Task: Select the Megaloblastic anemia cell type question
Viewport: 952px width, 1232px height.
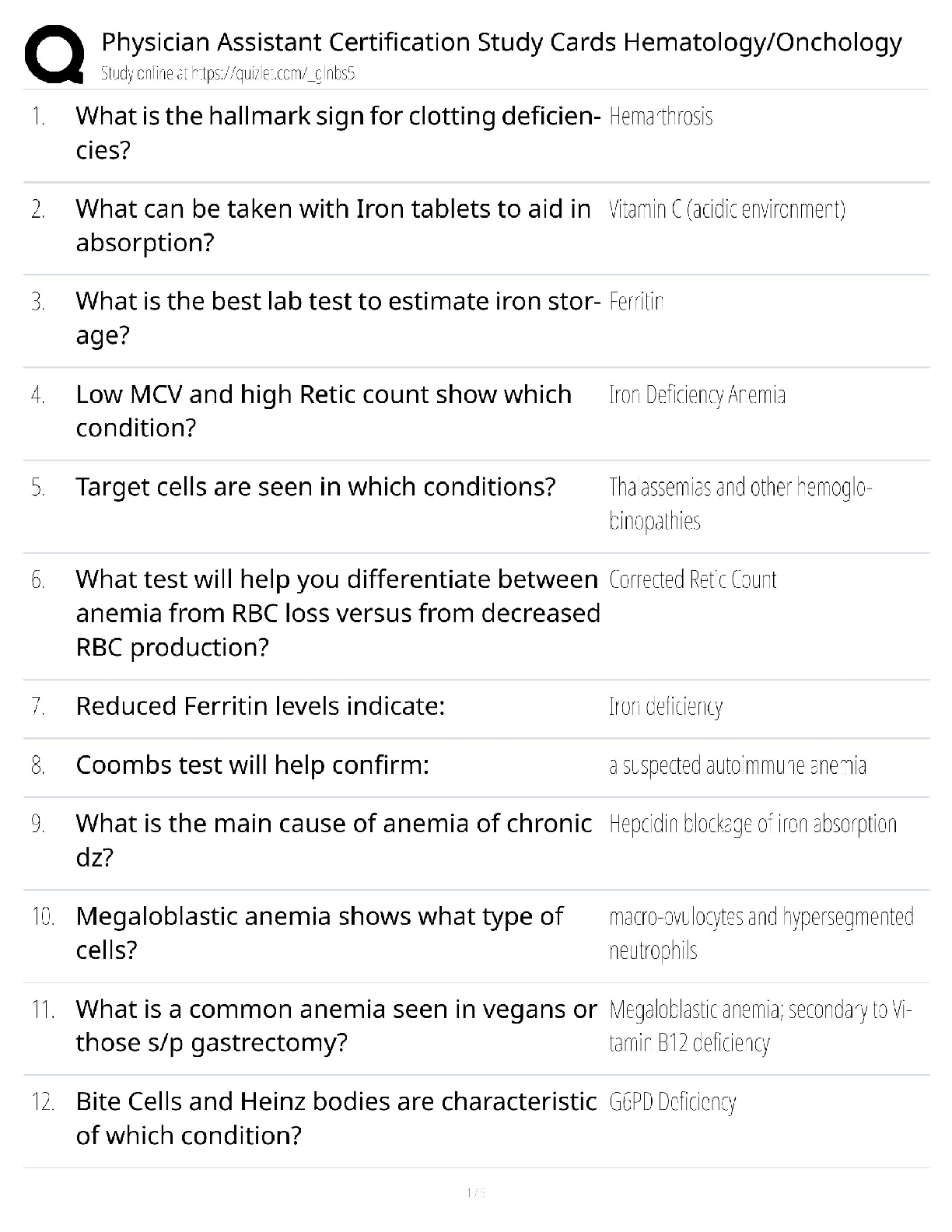Action: [x=319, y=933]
